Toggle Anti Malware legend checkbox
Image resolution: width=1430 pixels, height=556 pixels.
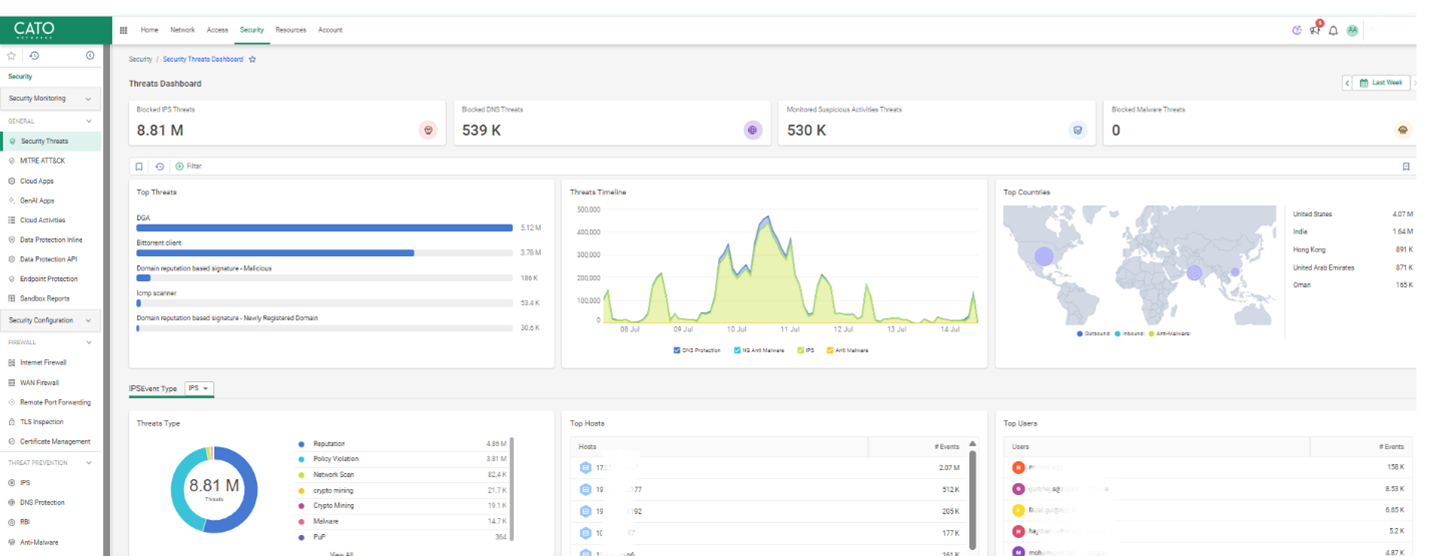(x=829, y=351)
